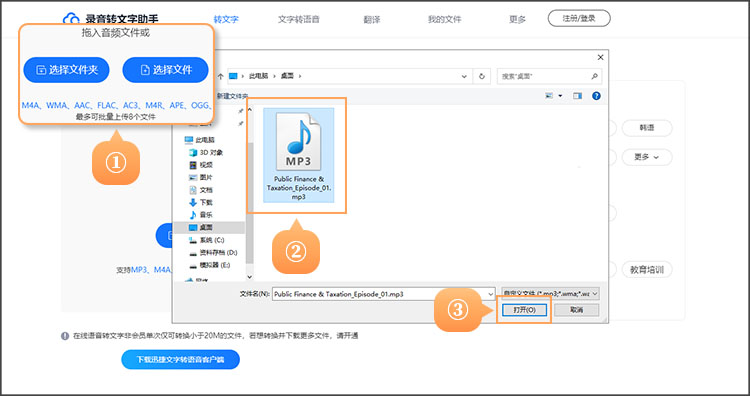Open the 图片 folder in the sidebar
Viewport: 750px width, 396px height.
tap(201, 177)
